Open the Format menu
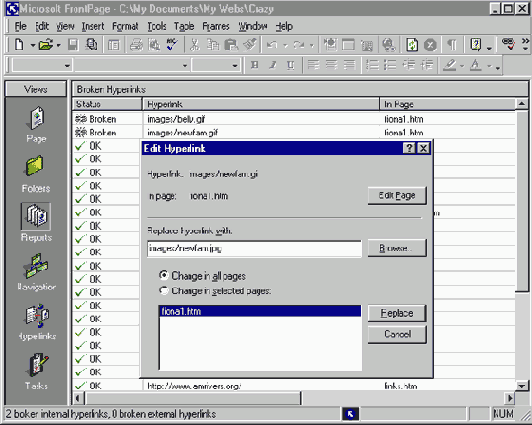 coord(125,26)
